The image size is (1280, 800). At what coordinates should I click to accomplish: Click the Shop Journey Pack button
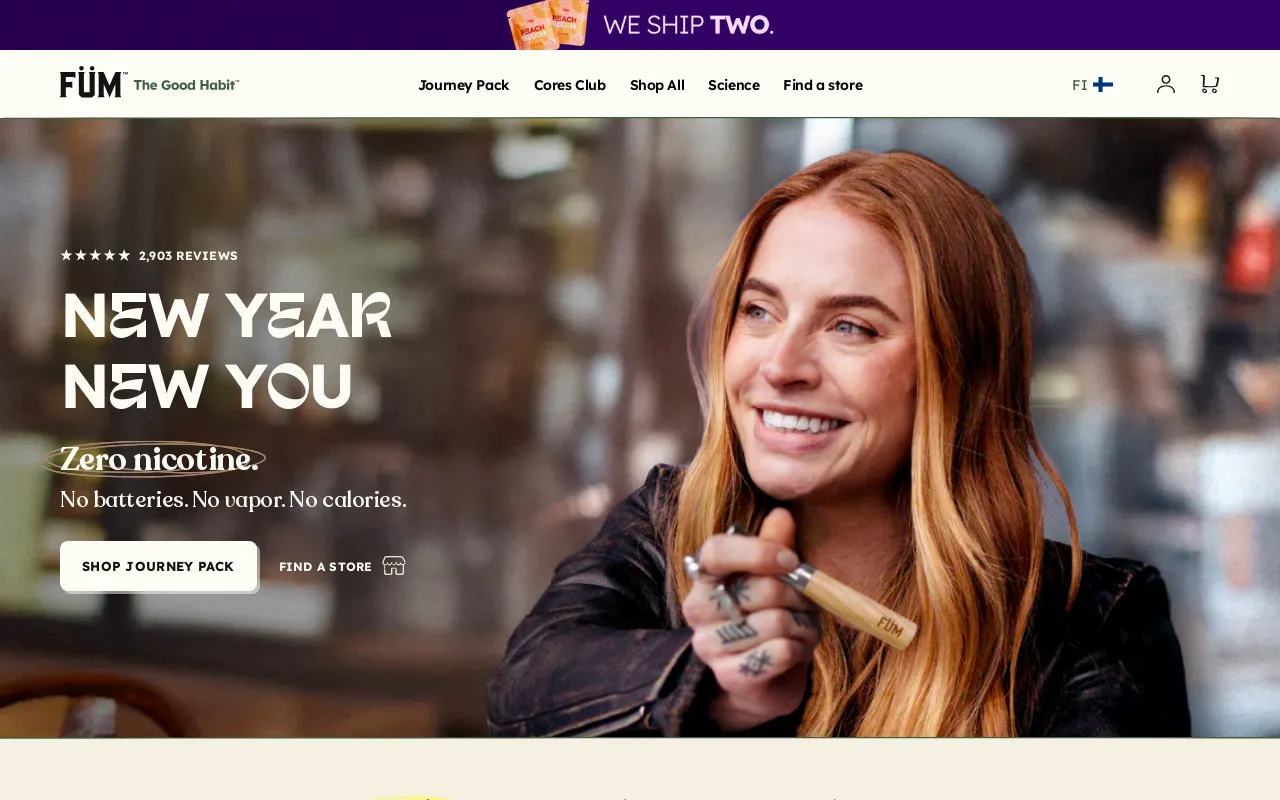[x=158, y=566]
